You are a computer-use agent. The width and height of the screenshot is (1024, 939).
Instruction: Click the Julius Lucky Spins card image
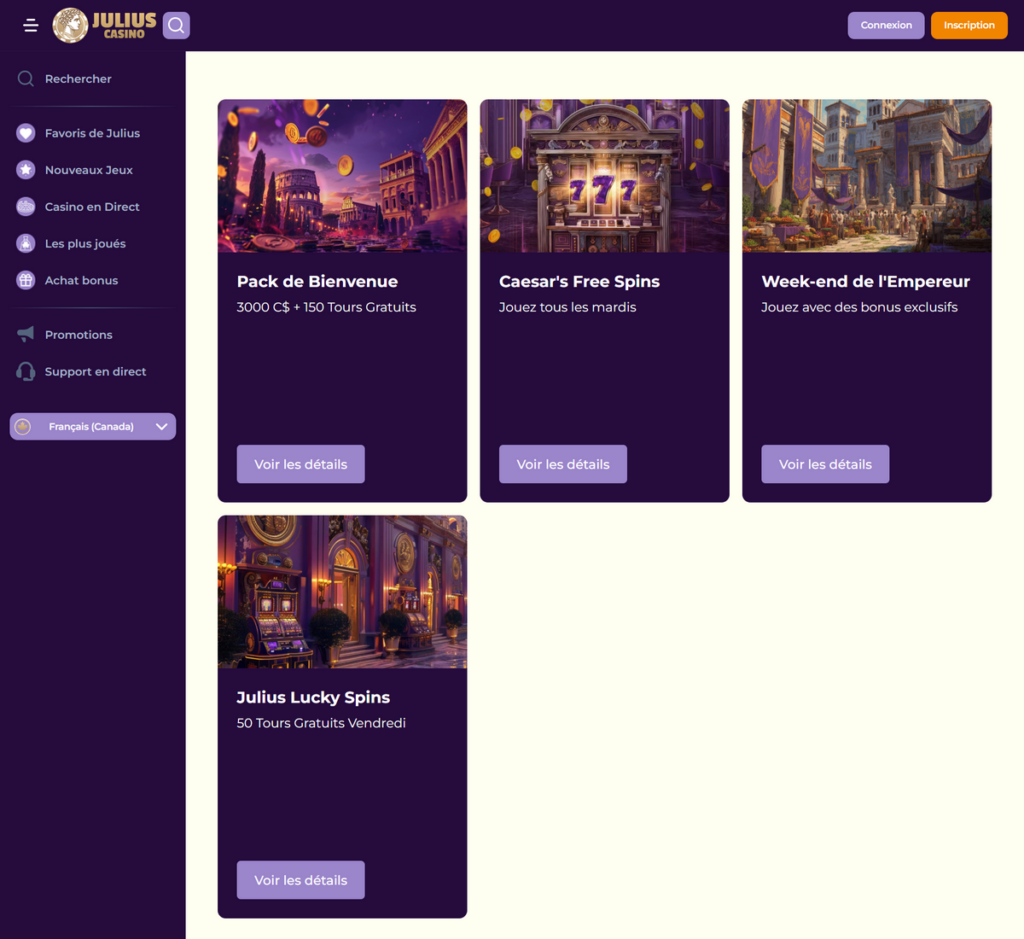click(x=342, y=592)
